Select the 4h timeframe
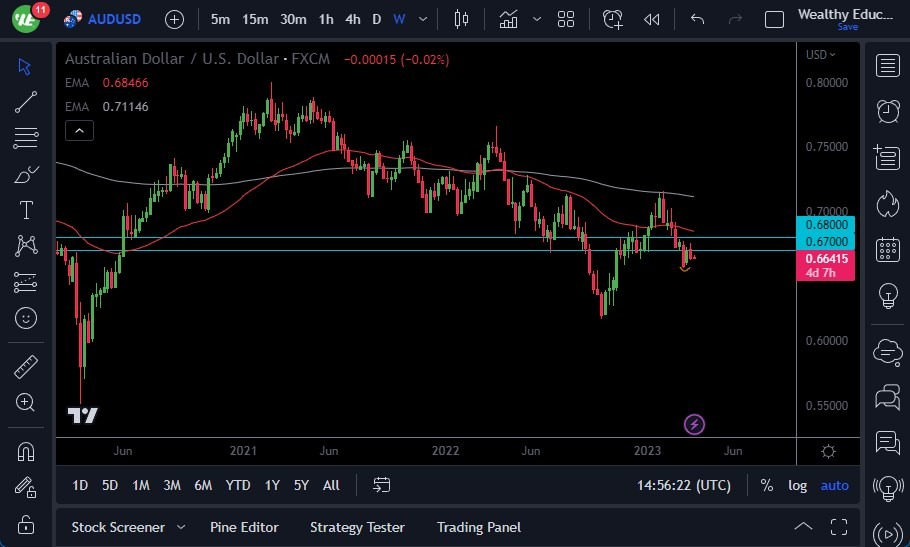 352,19
